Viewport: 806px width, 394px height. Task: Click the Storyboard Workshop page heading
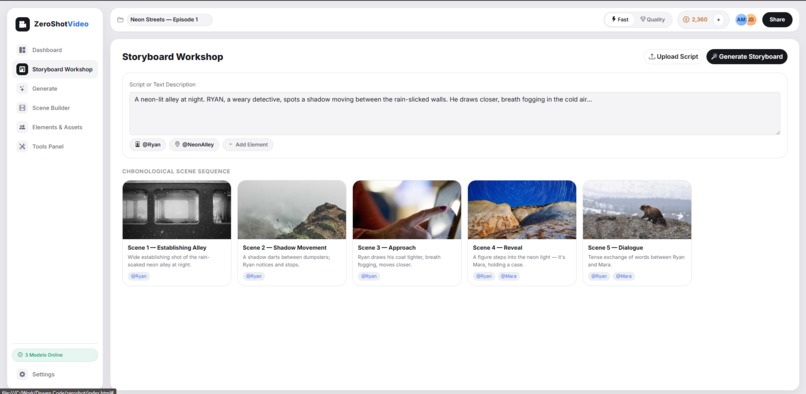(173, 57)
